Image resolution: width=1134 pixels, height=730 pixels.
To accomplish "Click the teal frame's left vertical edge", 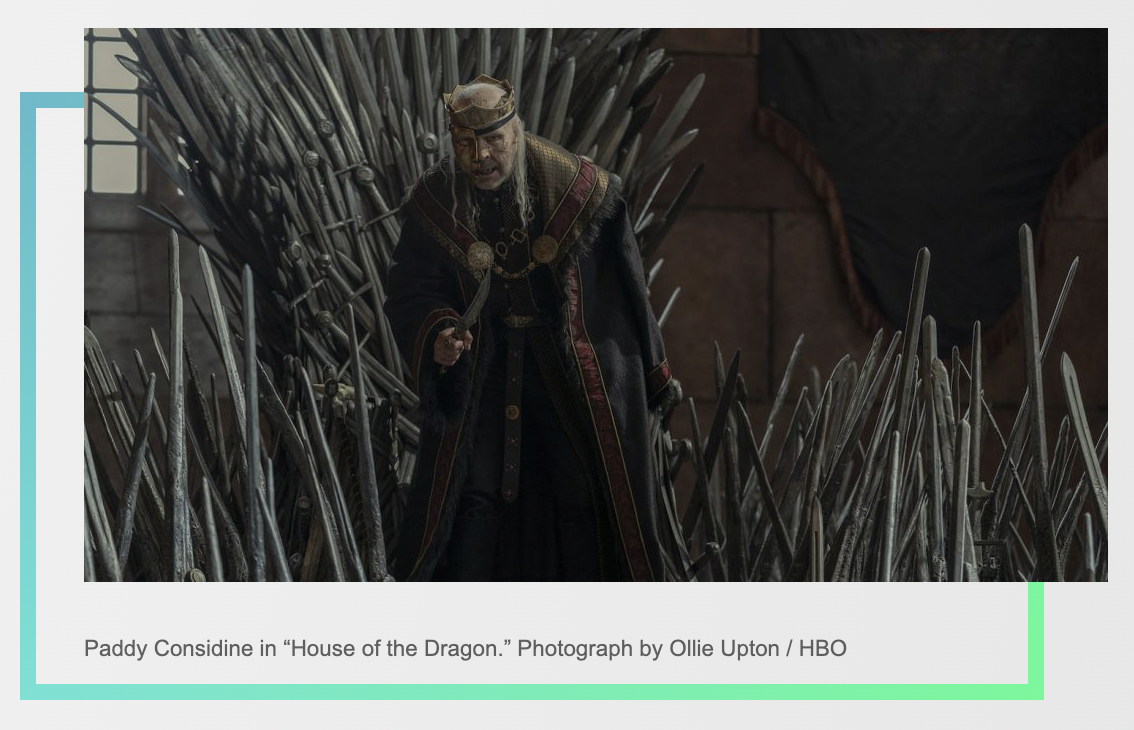I will [28, 396].
